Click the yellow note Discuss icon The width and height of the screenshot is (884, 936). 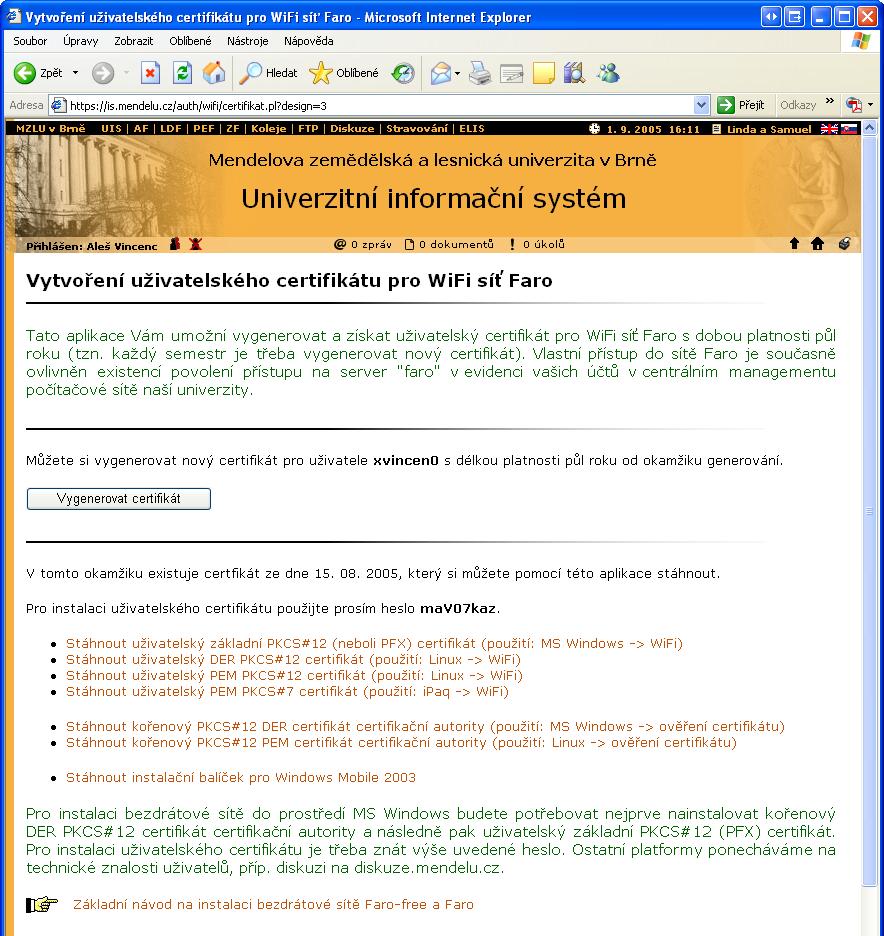click(x=543, y=73)
